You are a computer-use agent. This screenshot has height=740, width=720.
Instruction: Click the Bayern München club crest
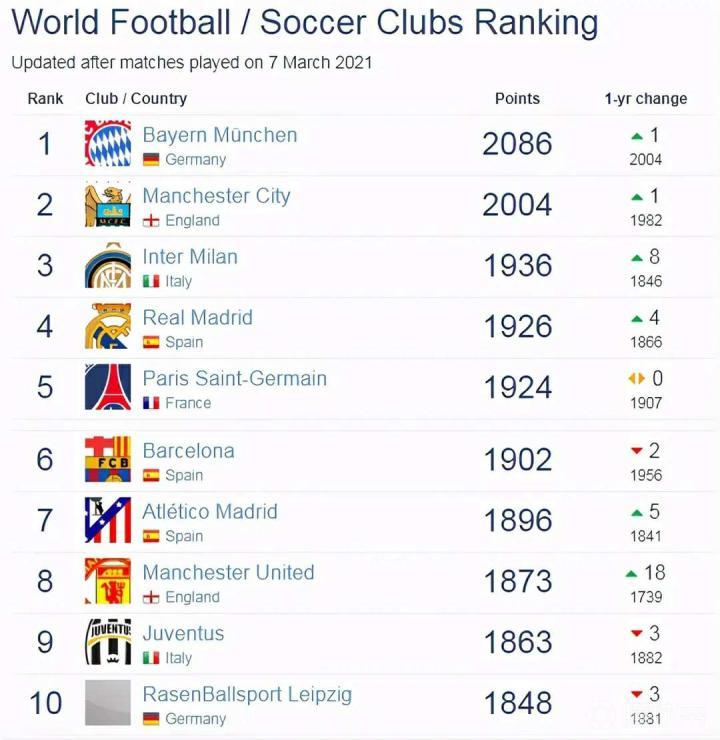[x=108, y=144]
